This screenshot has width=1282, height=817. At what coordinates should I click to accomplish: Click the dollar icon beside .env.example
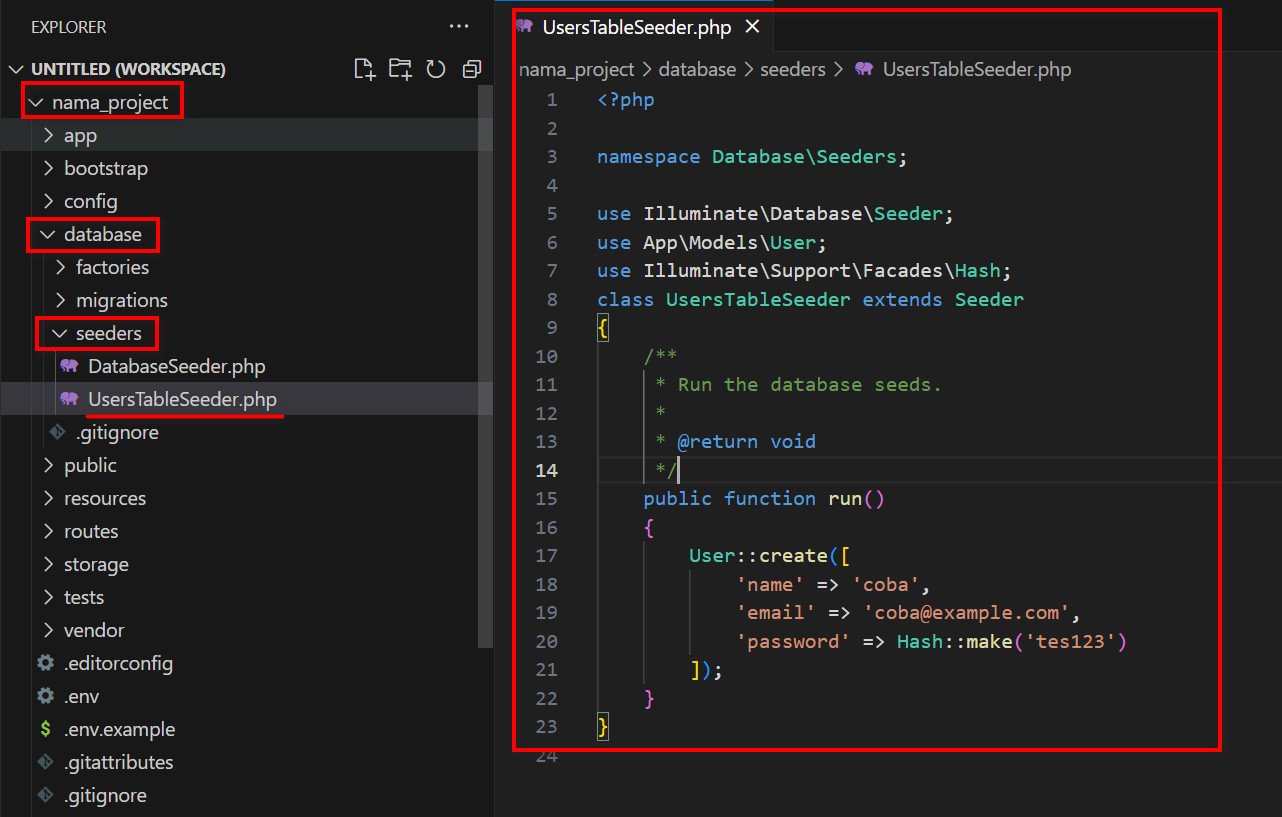click(45, 729)
